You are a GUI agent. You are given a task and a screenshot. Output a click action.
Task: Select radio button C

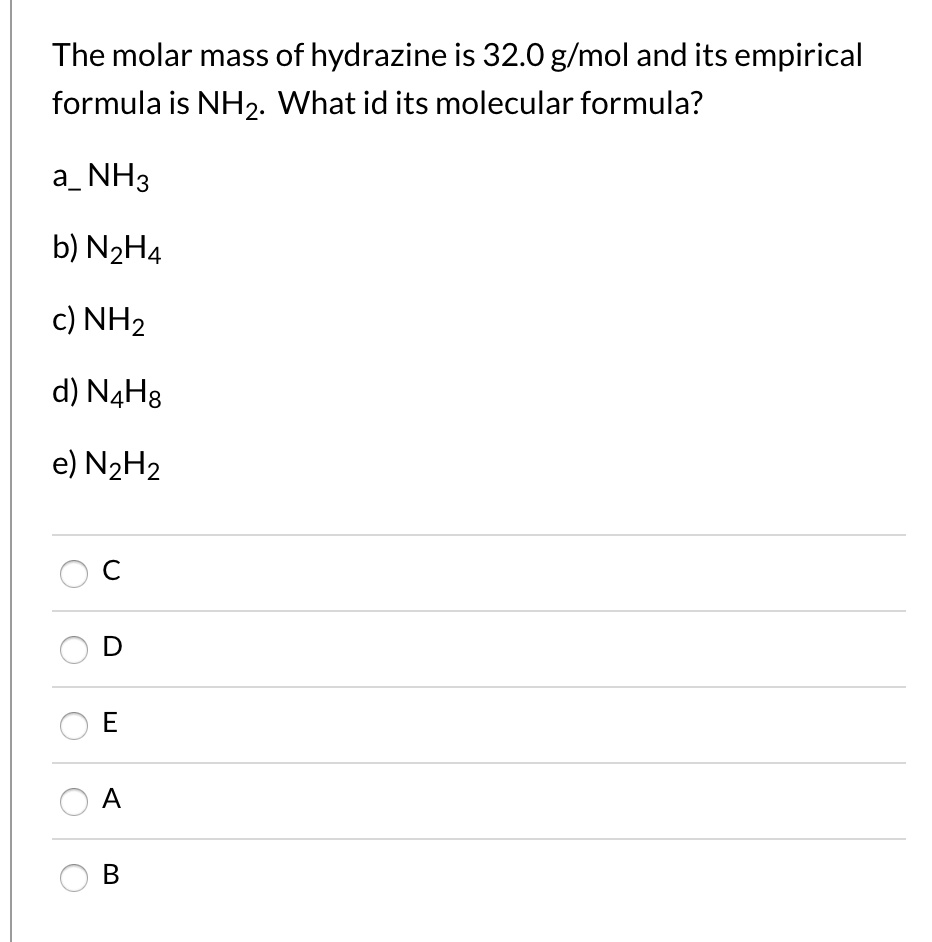73,573
